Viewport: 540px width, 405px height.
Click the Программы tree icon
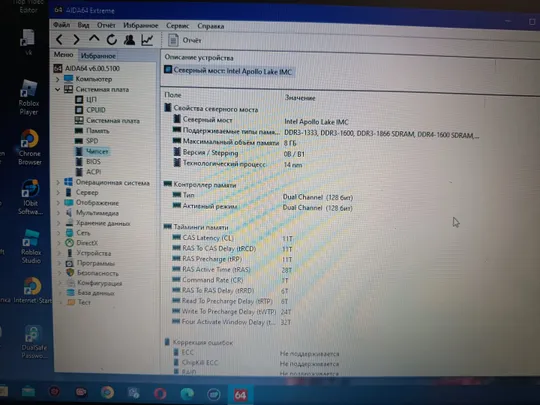[70, 263]
